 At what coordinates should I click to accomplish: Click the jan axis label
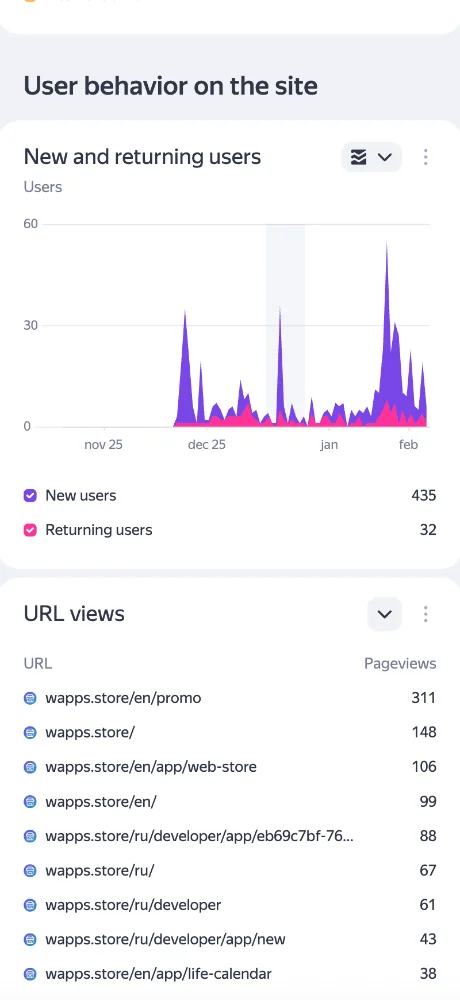329,445
